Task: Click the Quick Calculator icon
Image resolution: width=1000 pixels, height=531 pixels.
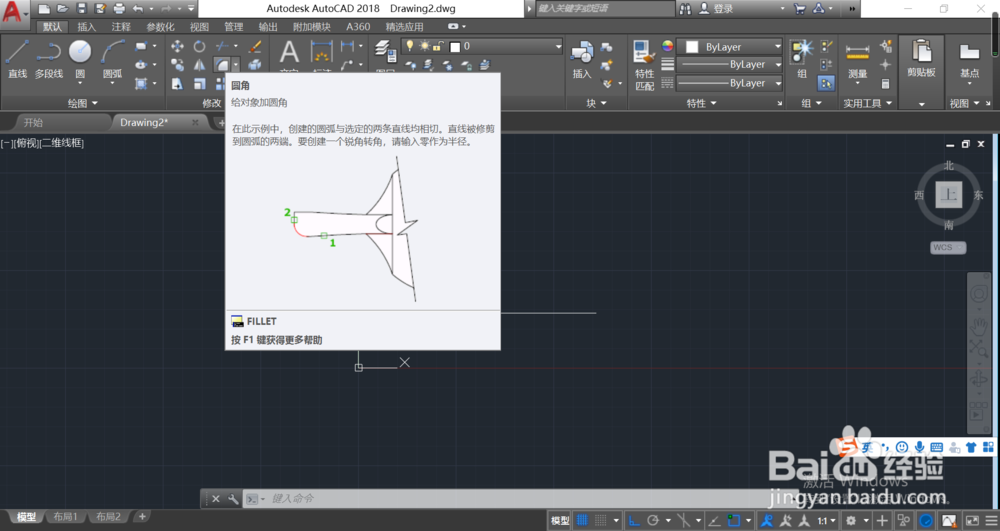Action: [885, 84]
